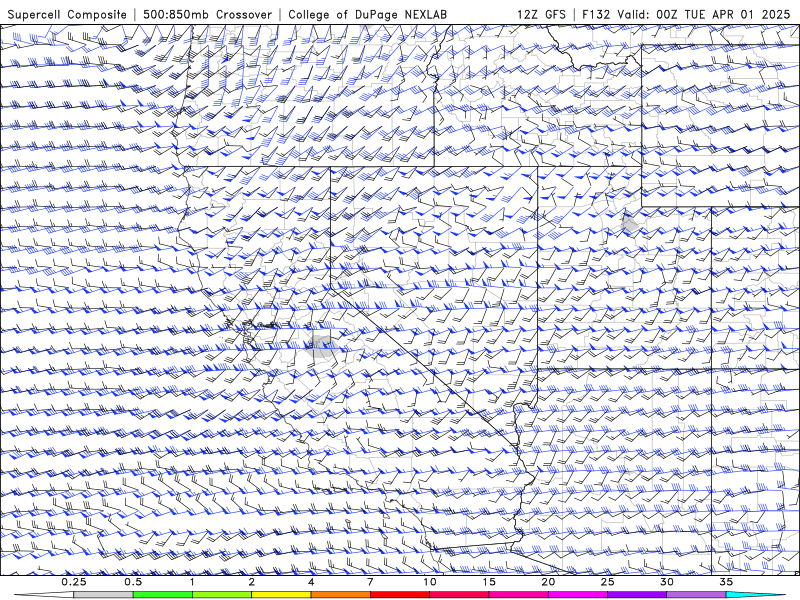Click the red swatch between 7 and 10
Viewport: 800px width, 600px height.
point(400,595)
